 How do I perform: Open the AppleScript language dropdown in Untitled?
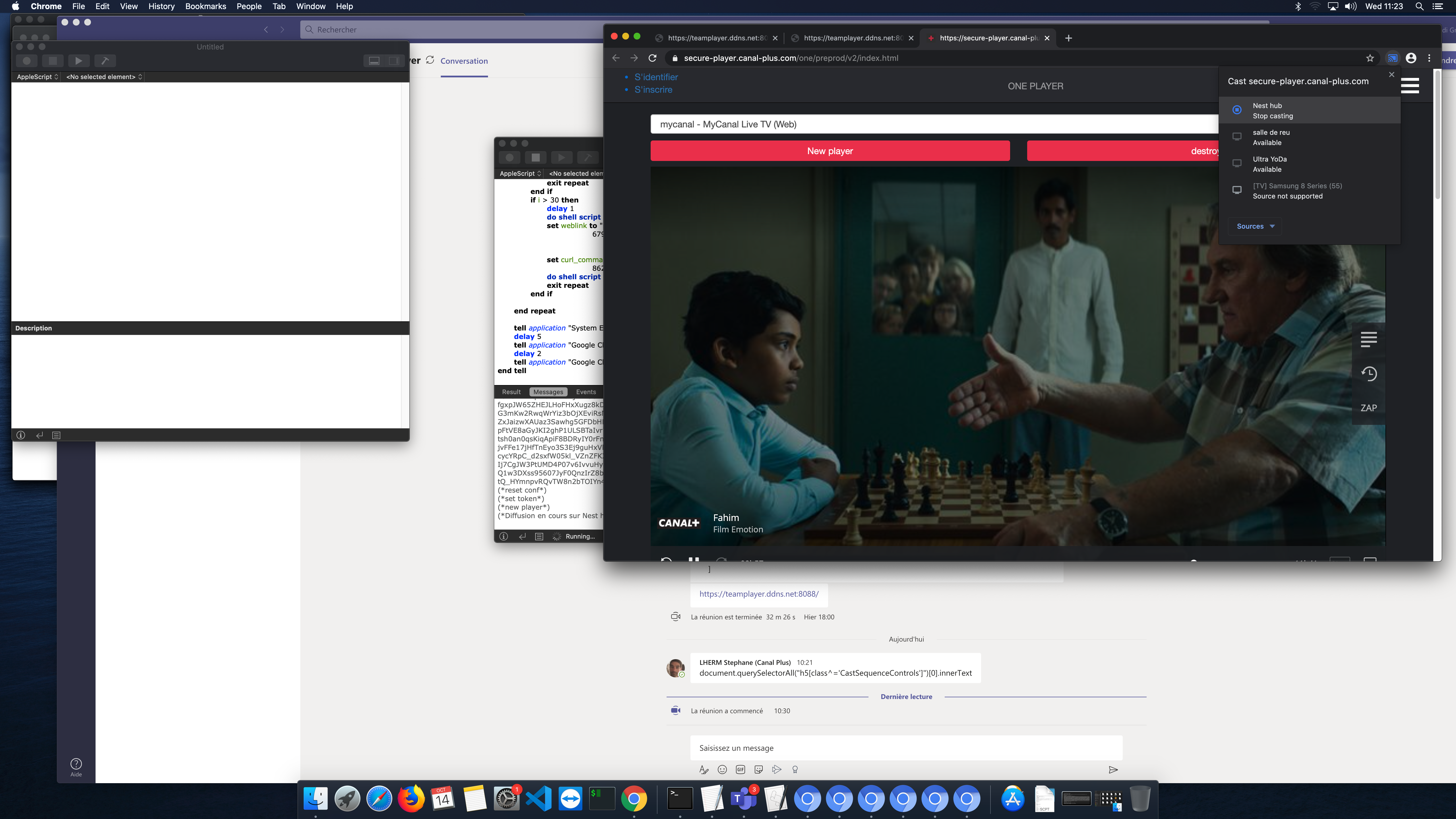pyautogui.click(x=37, y=77)
